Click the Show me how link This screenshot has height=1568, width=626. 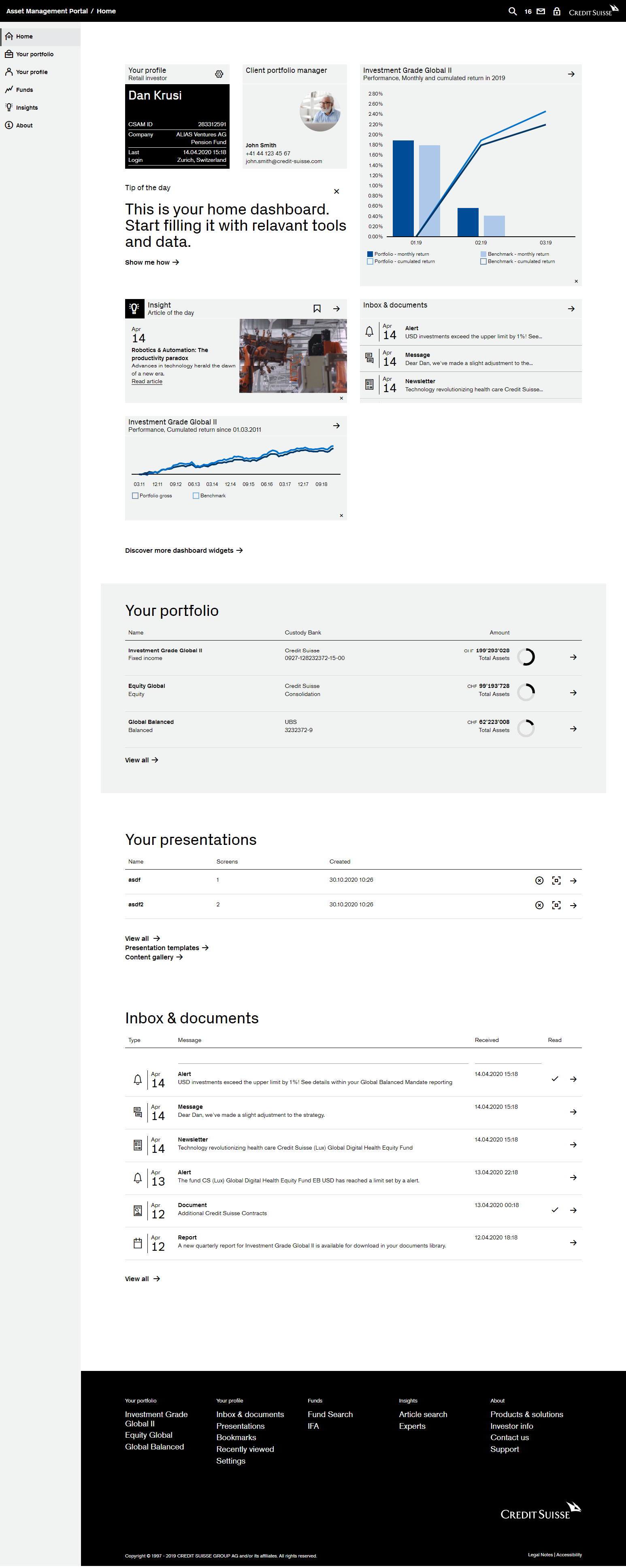click(x=151, y=262)
